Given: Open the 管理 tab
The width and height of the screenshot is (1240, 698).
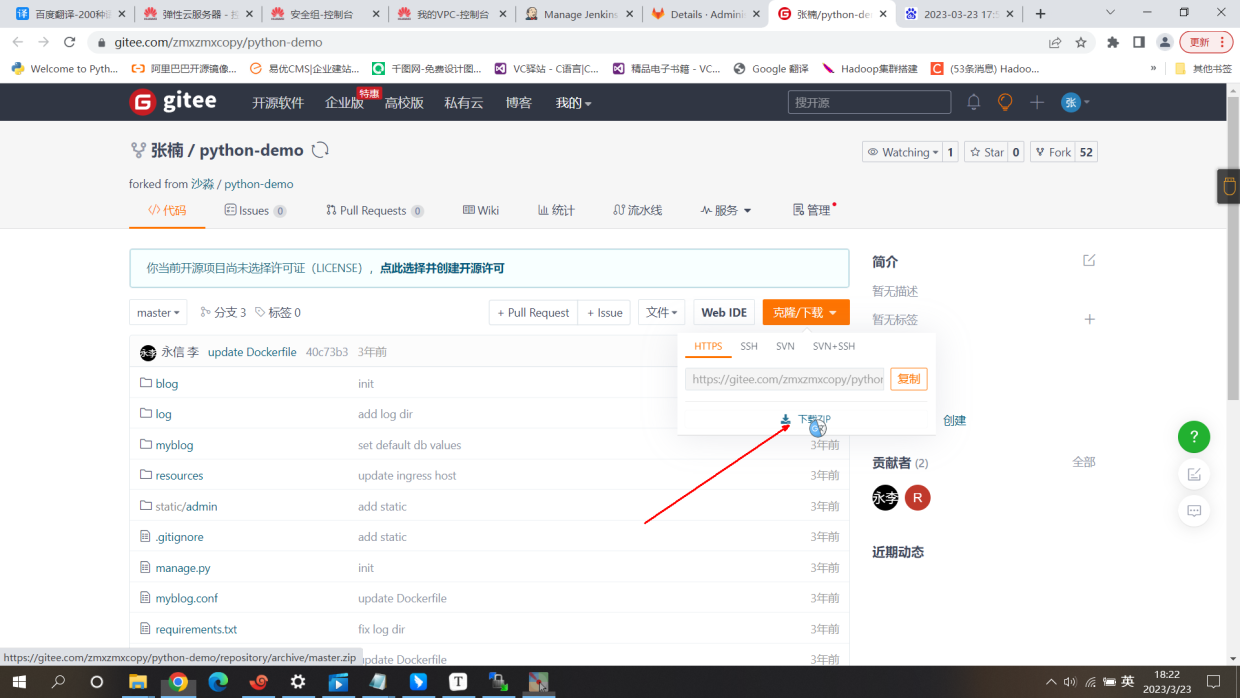Looking at the screenshot, I should click(812, 210).
